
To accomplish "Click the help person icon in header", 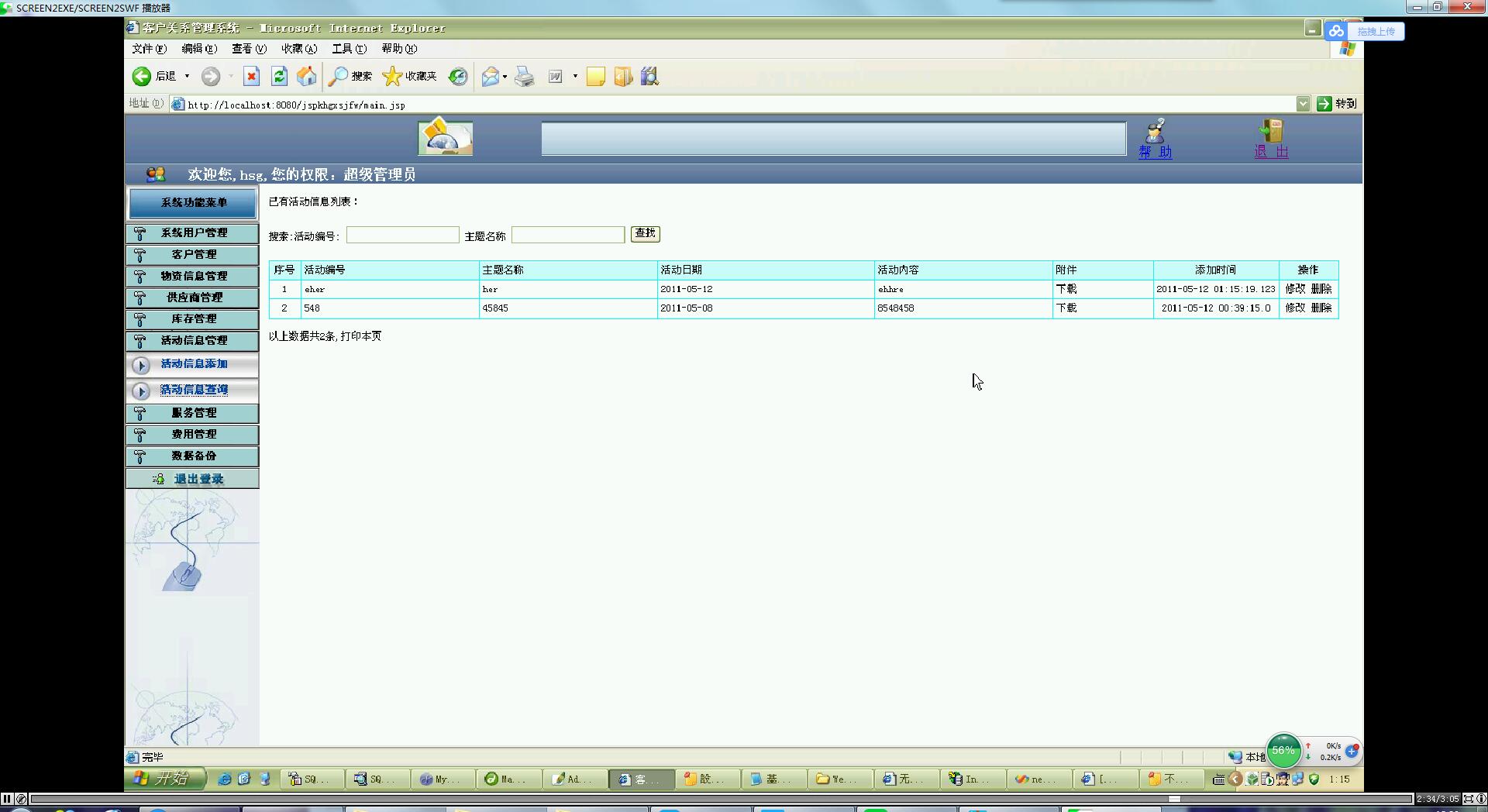I will (1156, 130).
